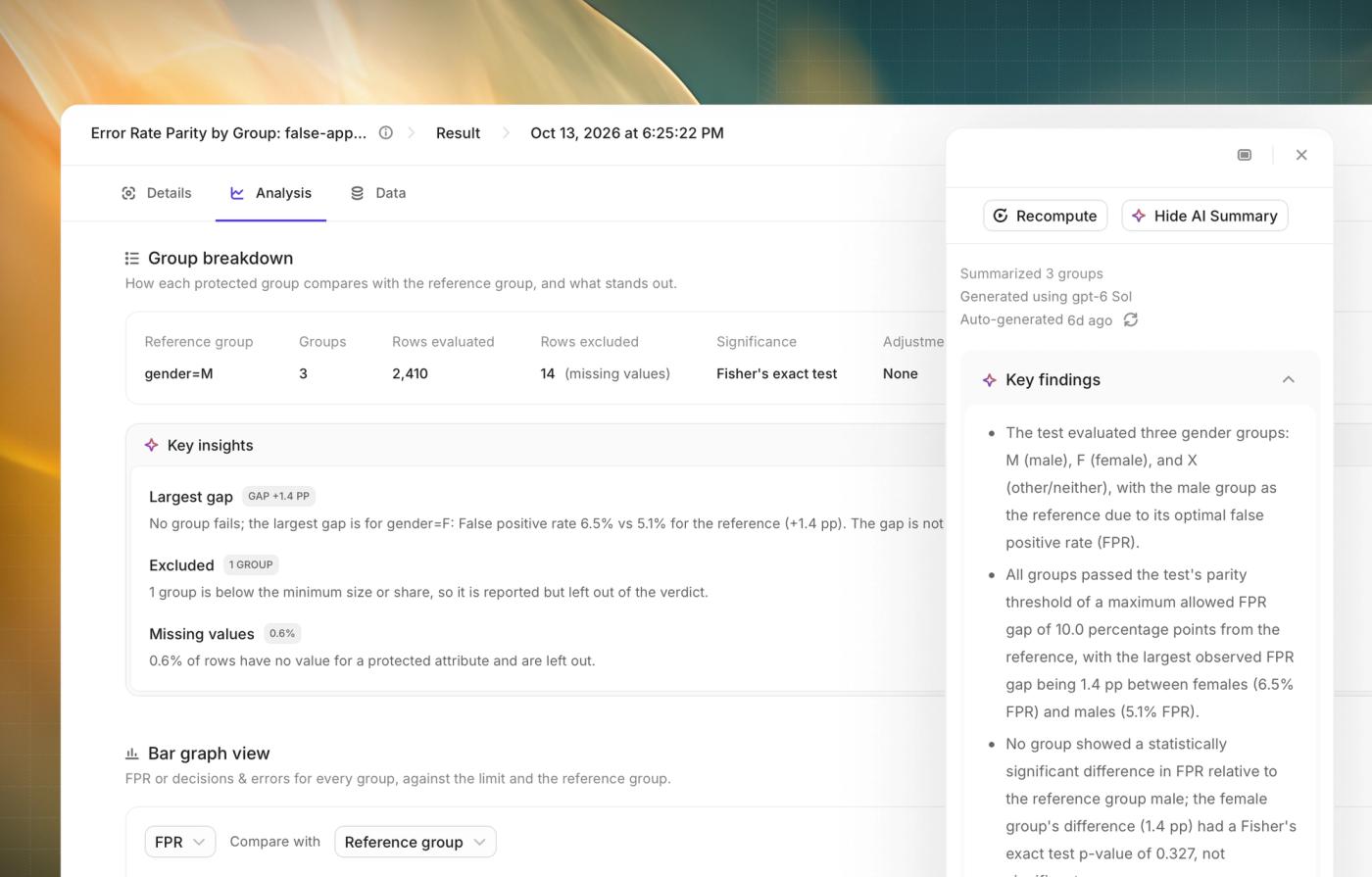Close the AI summary side panel
Viewport: 1372px width, 877px height.
tap(1301, 155)
